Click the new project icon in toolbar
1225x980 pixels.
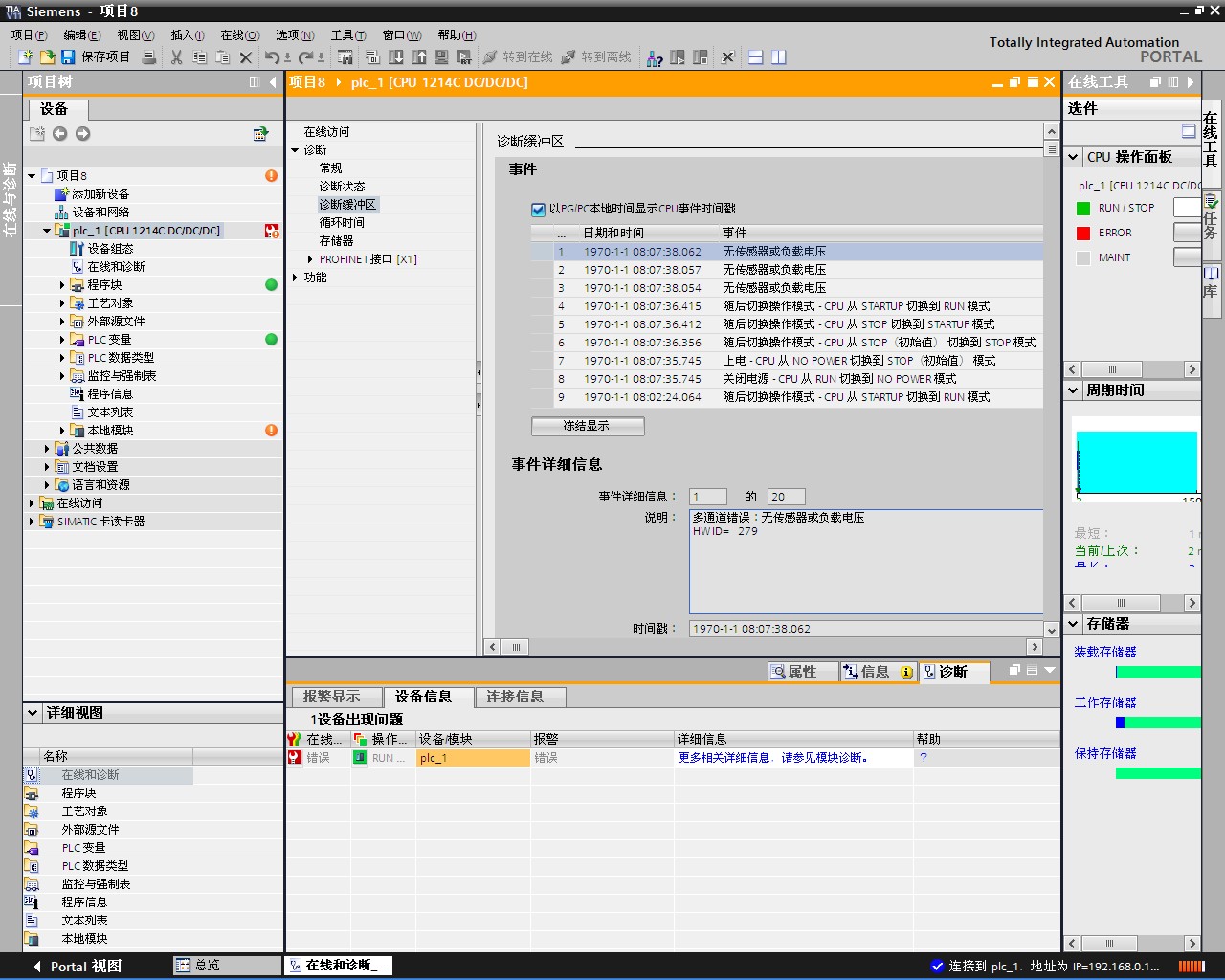(26, 57)
